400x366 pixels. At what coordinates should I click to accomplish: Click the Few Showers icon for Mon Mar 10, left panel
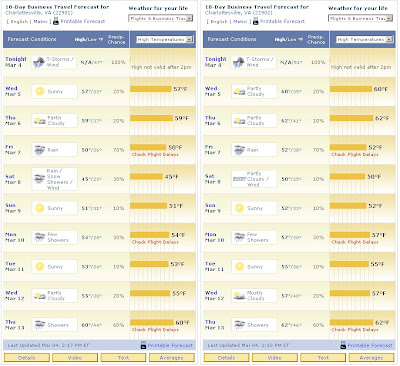pos(40,237)
